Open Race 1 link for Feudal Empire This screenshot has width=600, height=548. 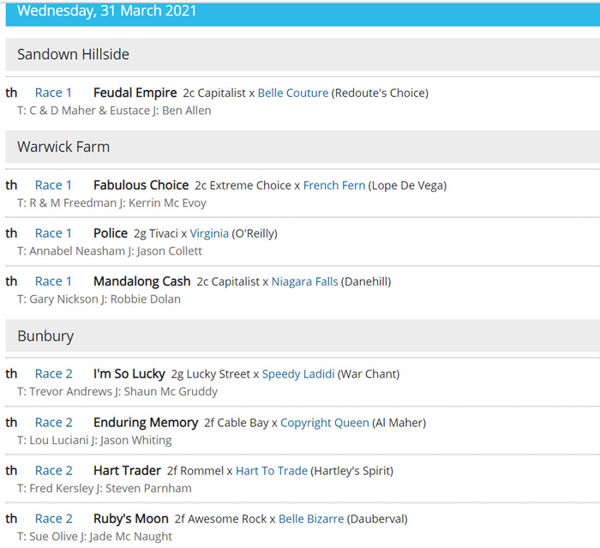pyautogui.click(x=53, y=93)
